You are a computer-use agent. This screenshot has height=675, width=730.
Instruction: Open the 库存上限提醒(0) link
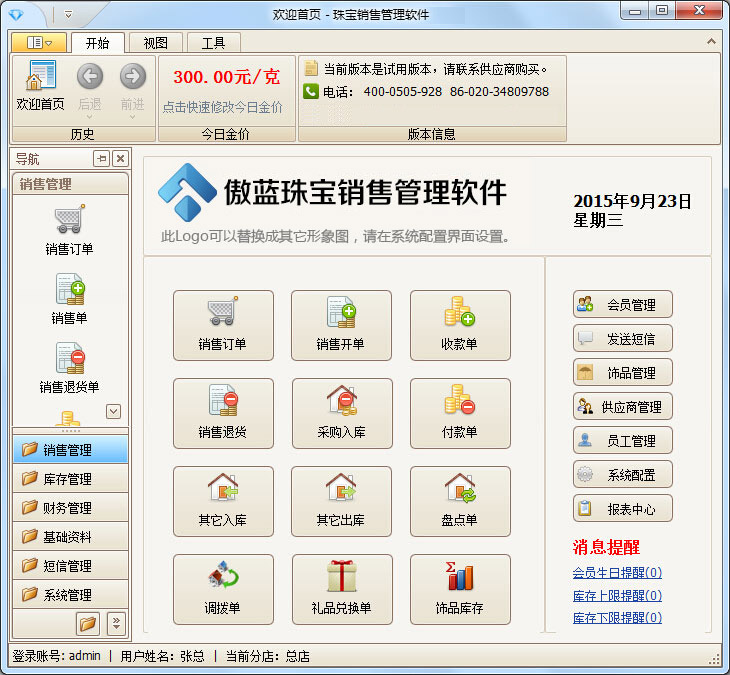[617, 595]
